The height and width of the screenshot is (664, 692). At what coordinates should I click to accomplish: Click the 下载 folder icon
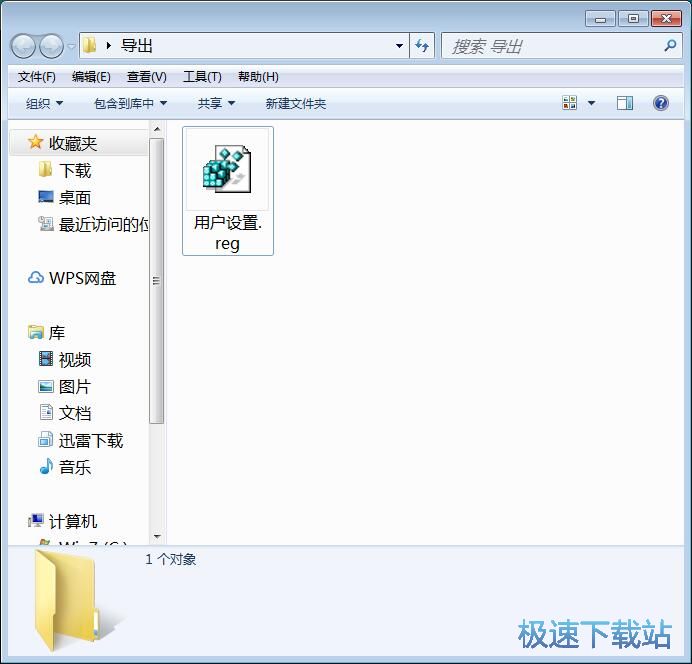click(45, 169)
